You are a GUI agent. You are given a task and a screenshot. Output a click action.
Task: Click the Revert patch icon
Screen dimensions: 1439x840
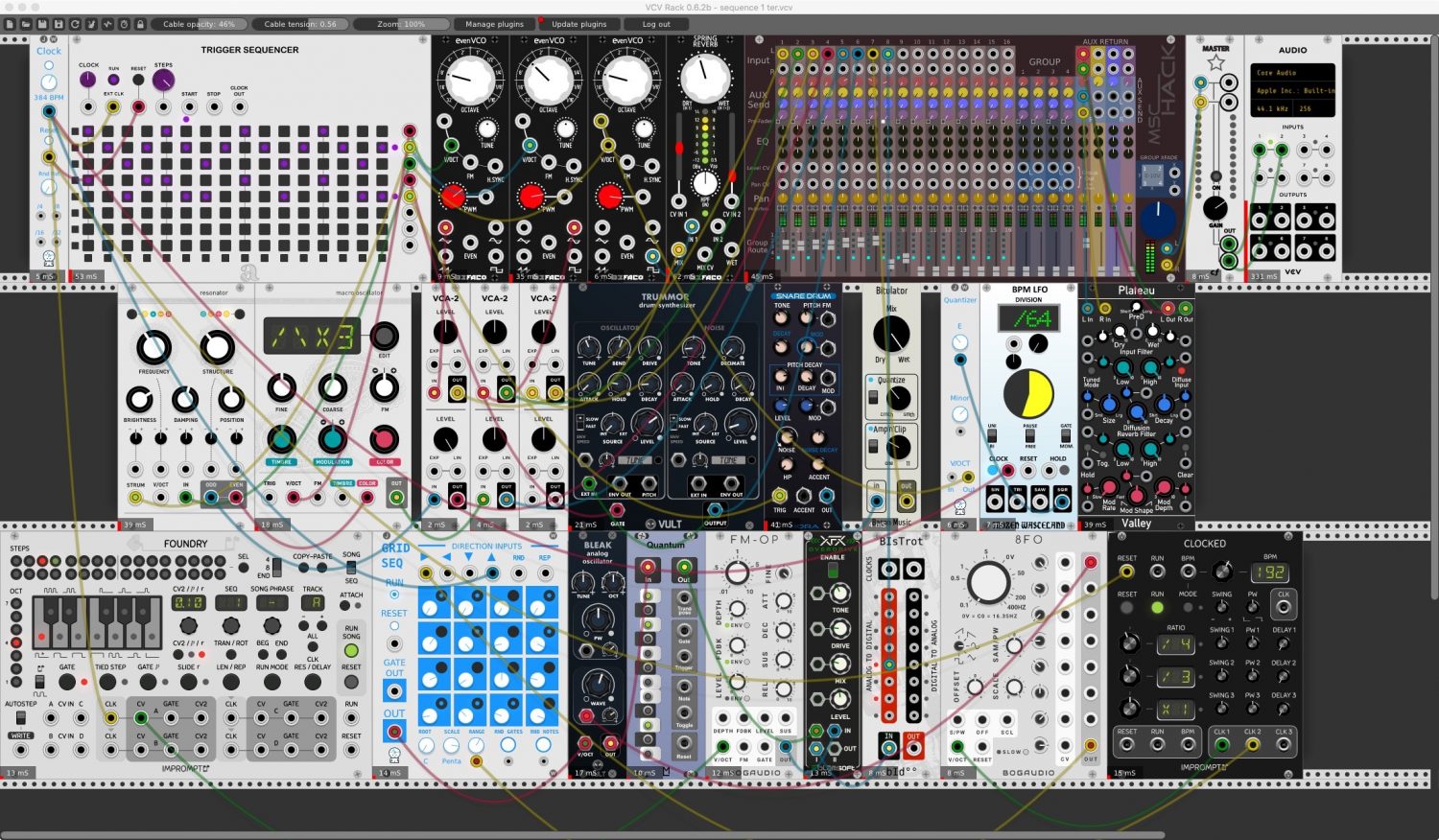point(75,24)
